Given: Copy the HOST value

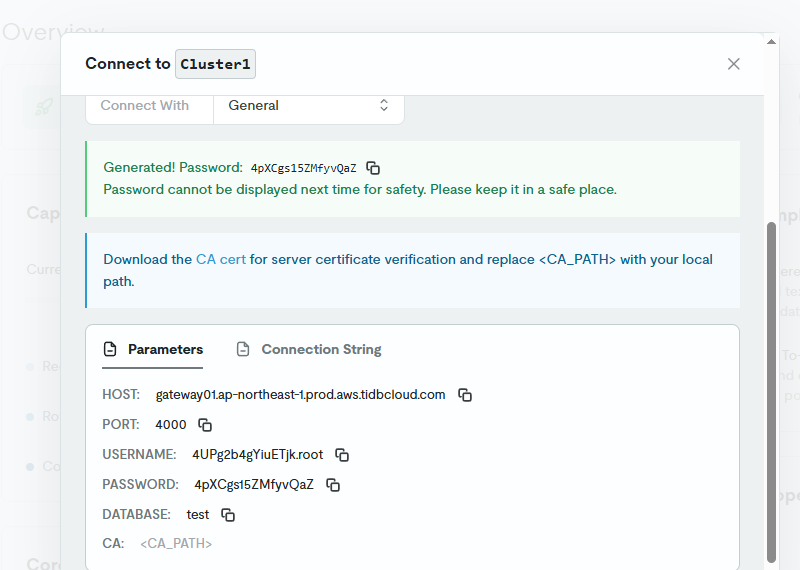Looking at the screenshot, I should click(465, 395).
